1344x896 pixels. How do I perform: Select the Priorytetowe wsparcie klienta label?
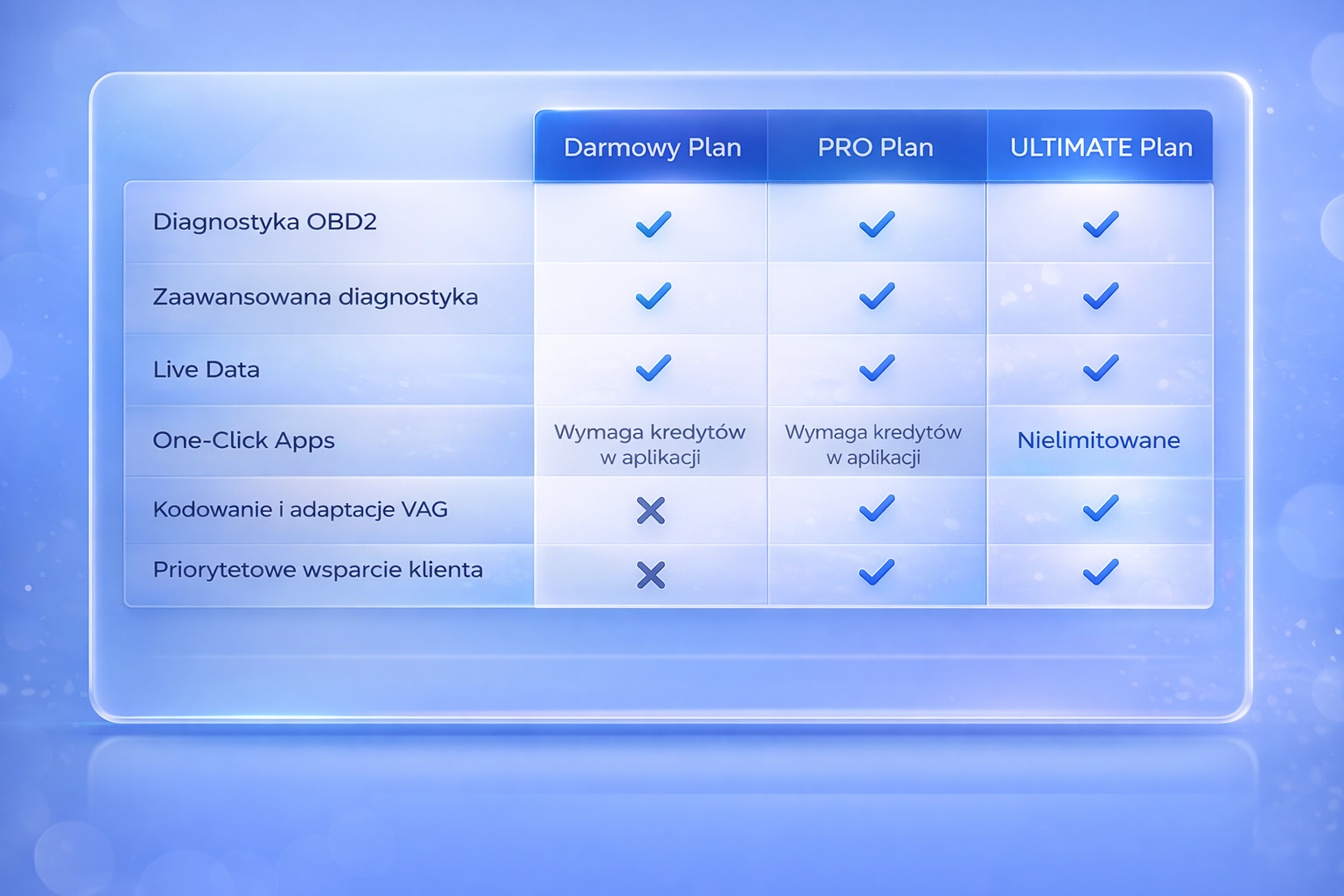pyautogui.click(x=318, y=570)
